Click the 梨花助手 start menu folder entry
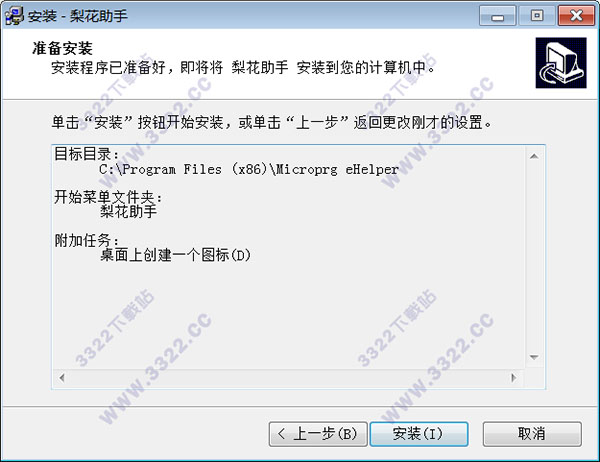Image resolution: width=600 pixels, height=462 pixels. click(x=129, y=211)
